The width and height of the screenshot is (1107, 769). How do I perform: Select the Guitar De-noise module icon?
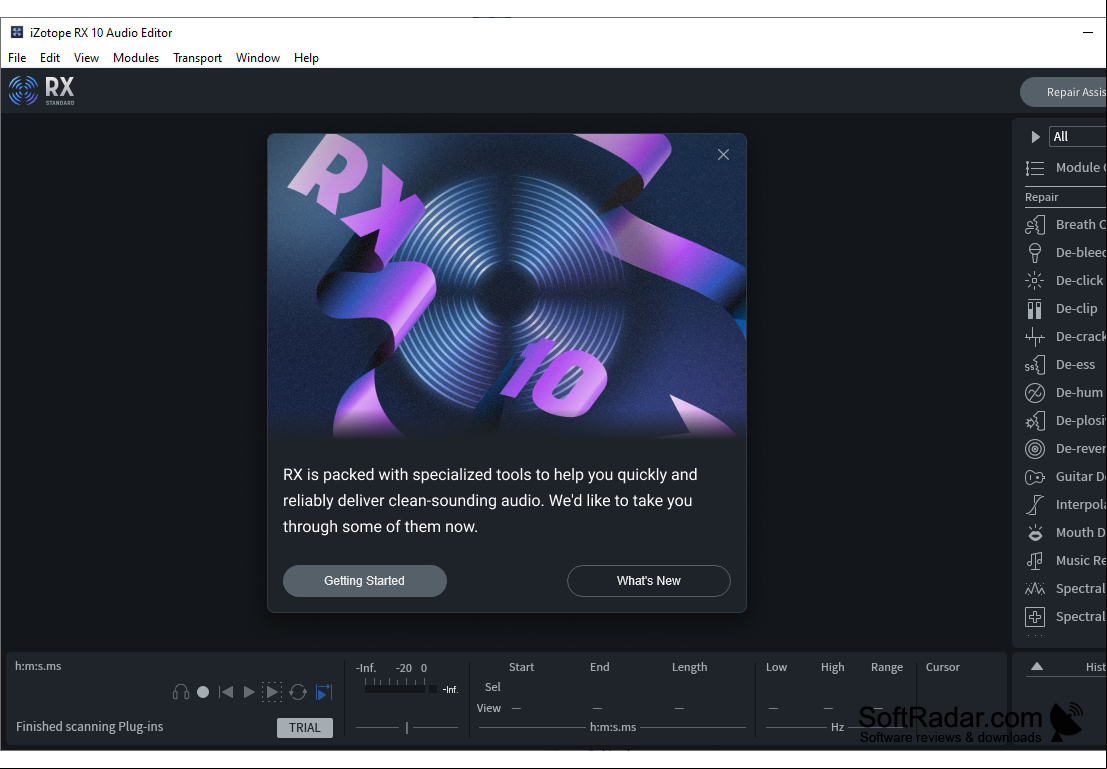(x=1035, y=477)
